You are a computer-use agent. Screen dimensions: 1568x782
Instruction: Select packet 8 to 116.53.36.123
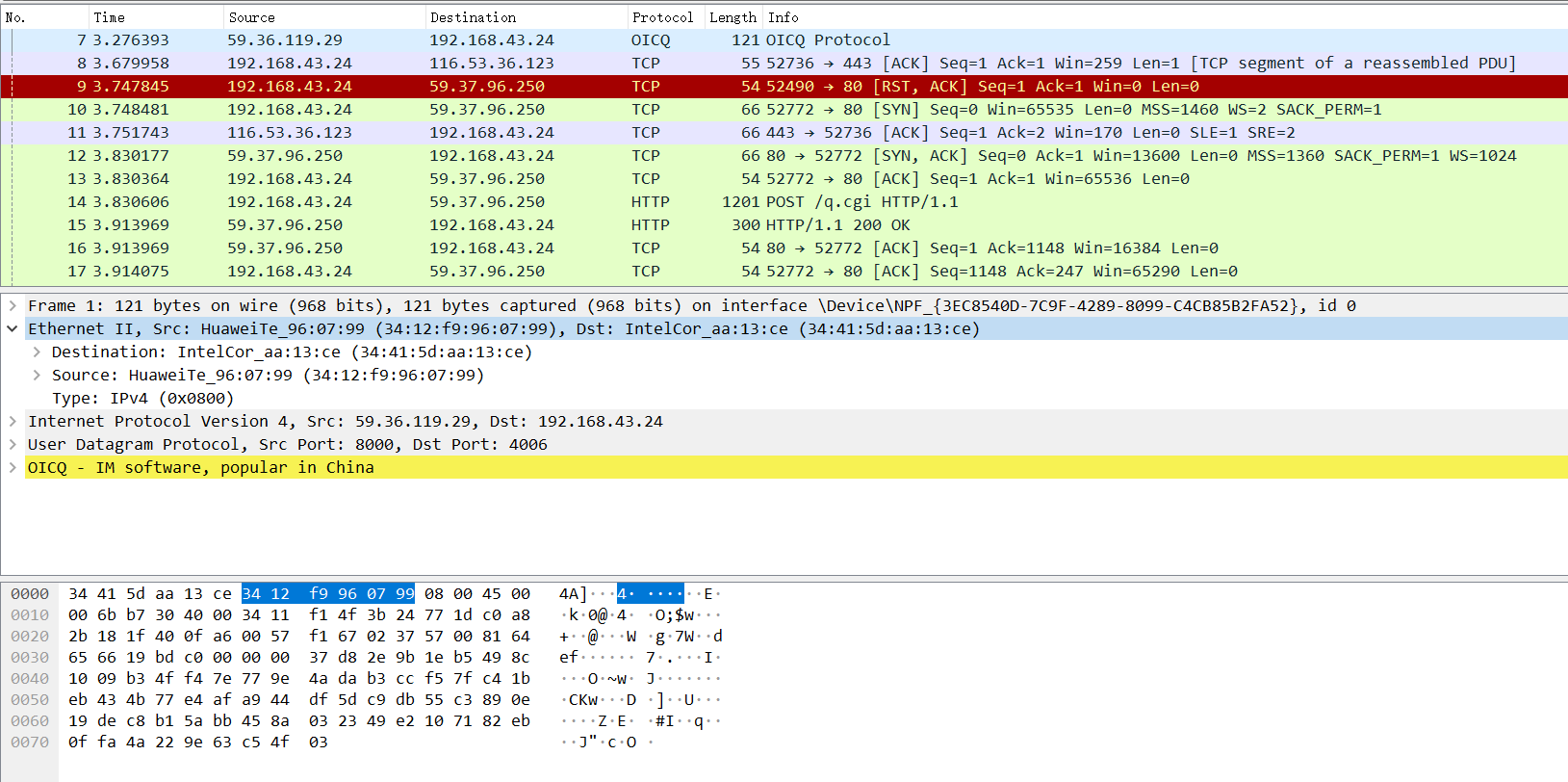click(x=784, y=64)
